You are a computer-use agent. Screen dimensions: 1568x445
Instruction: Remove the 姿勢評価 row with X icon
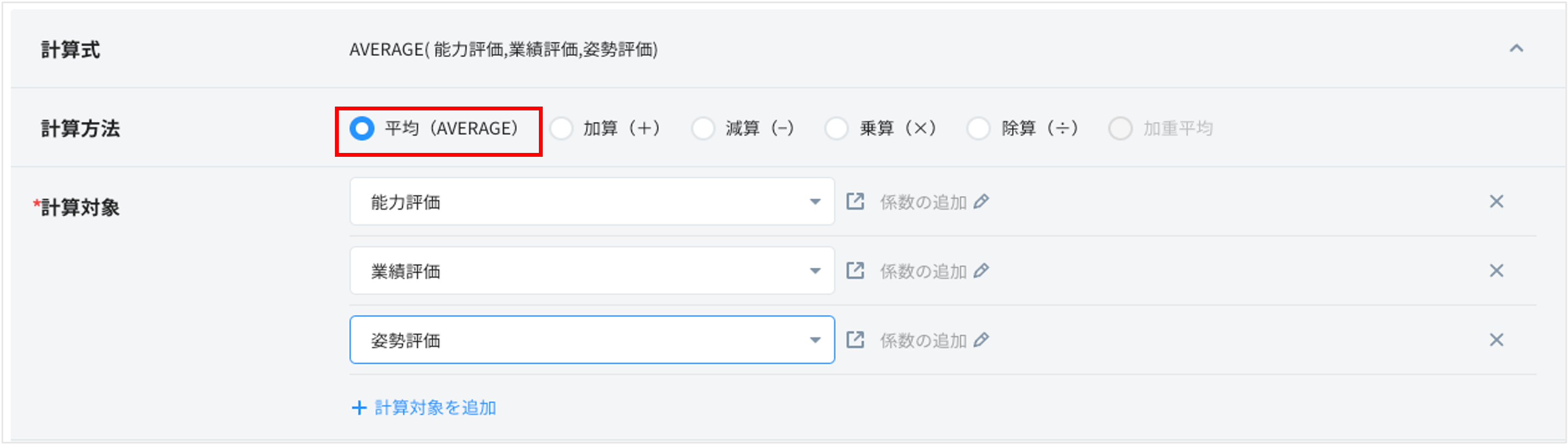[x=1496, y=340]
